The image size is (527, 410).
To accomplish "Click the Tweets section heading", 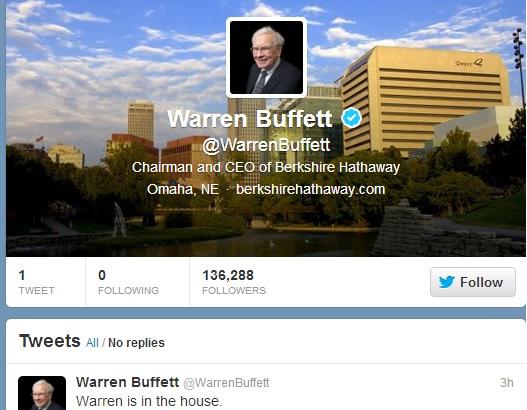I will [50, 341].
